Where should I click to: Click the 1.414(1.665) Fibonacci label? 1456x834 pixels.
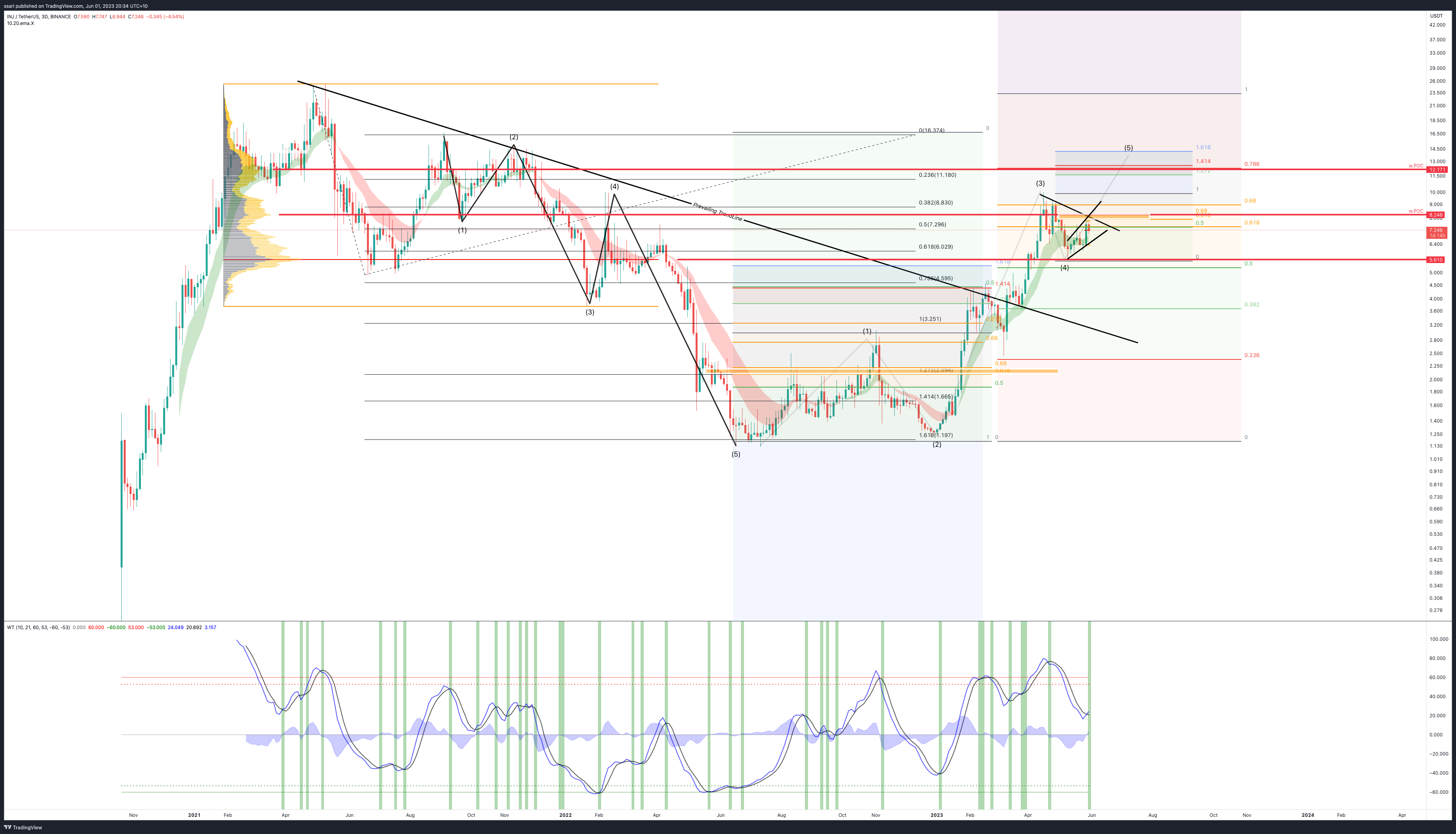click(935, 397)
